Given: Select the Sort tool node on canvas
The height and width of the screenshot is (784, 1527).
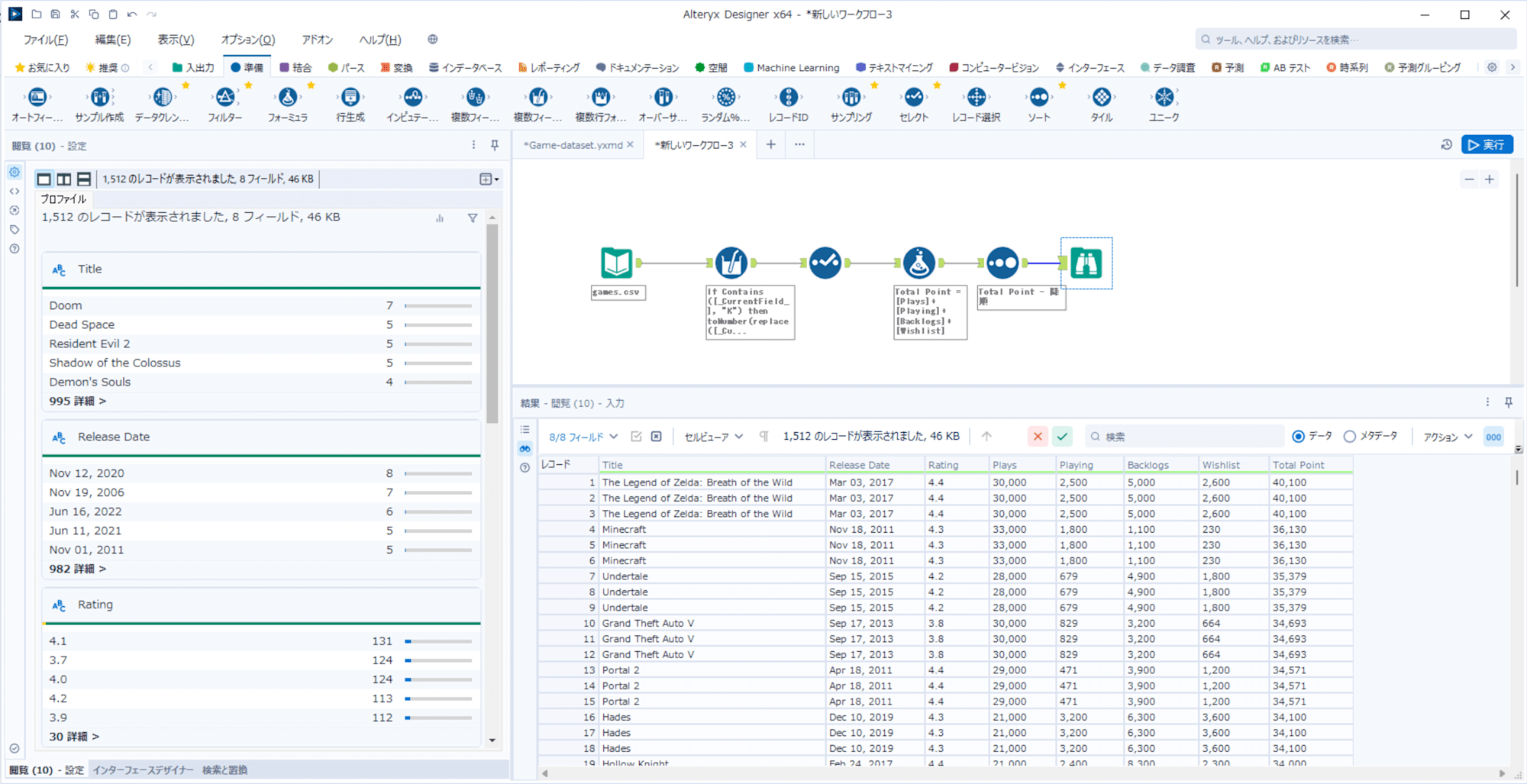Looking at the screenshot, I should pos(1002,263).
